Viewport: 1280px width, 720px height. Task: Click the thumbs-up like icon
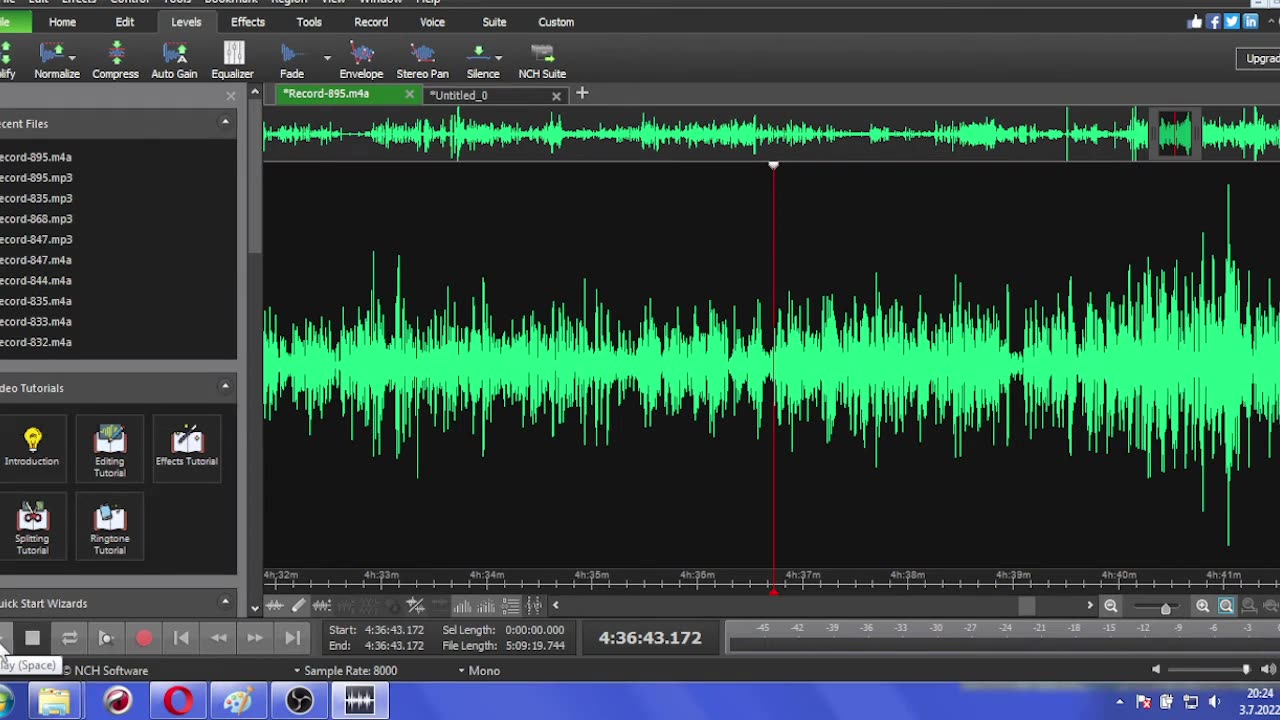pyautogui.click(x=1195, y=21)
